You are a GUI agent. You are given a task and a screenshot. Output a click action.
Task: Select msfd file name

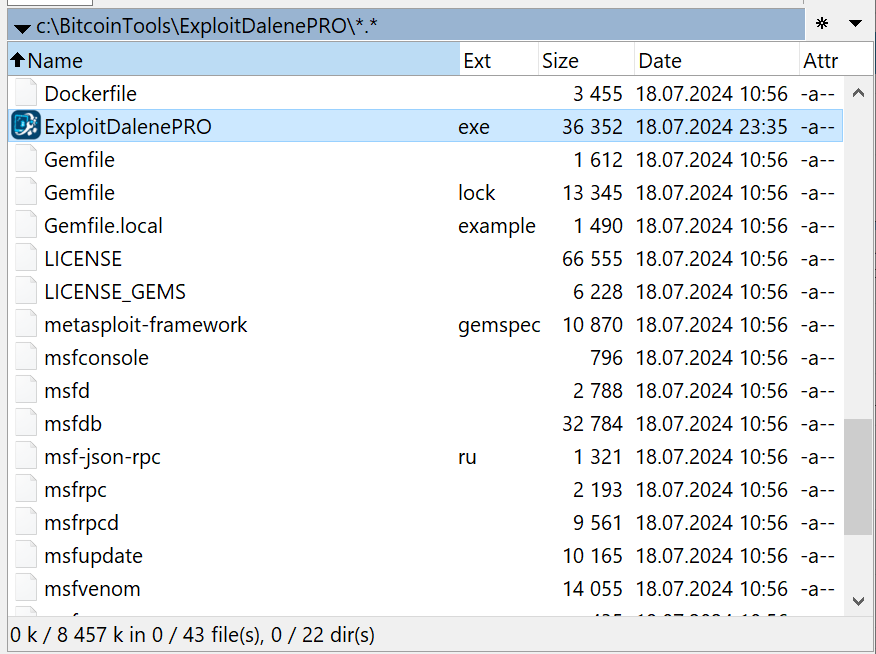[67, 390]
